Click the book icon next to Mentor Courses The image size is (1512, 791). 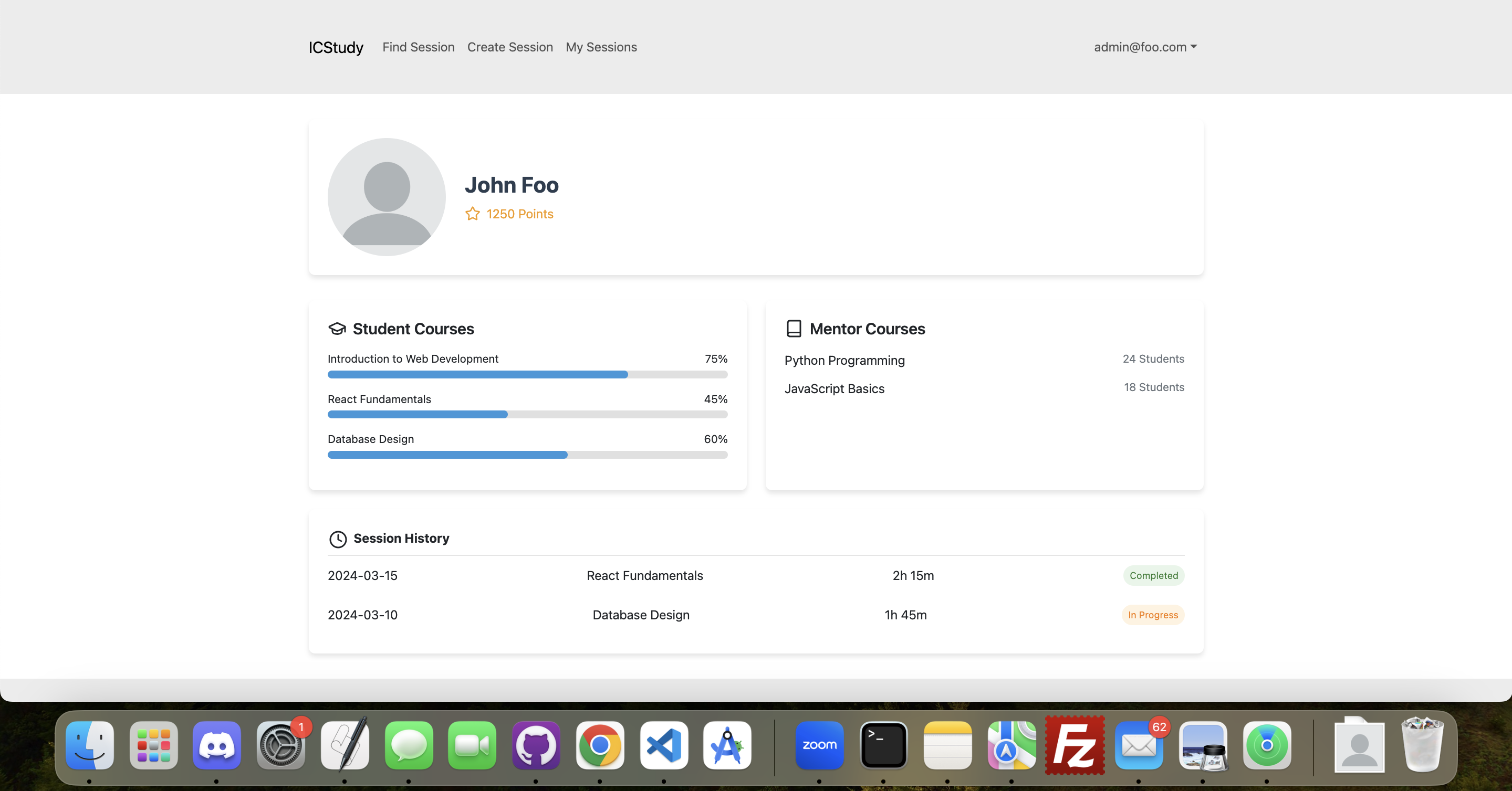click(x=794, y=329)
